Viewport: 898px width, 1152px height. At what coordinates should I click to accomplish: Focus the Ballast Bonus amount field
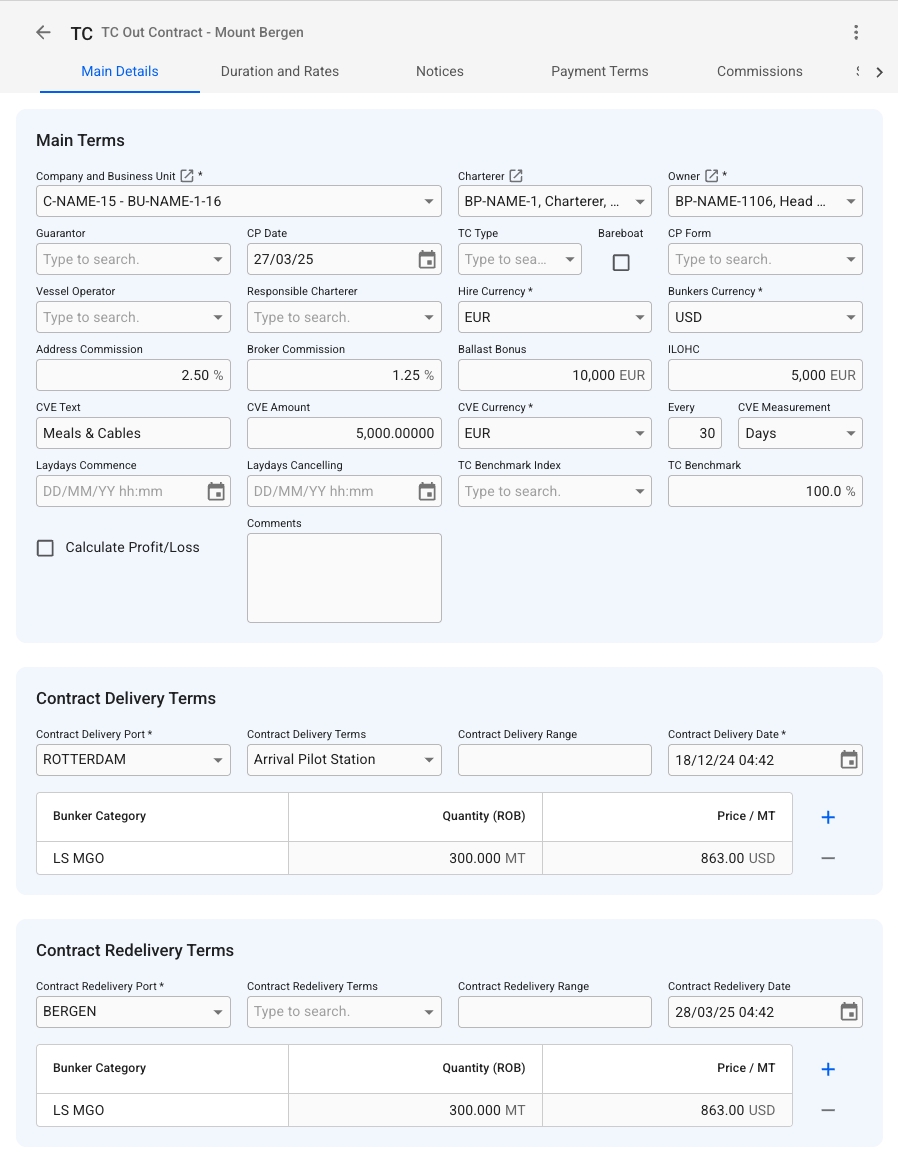click(540, 376)
